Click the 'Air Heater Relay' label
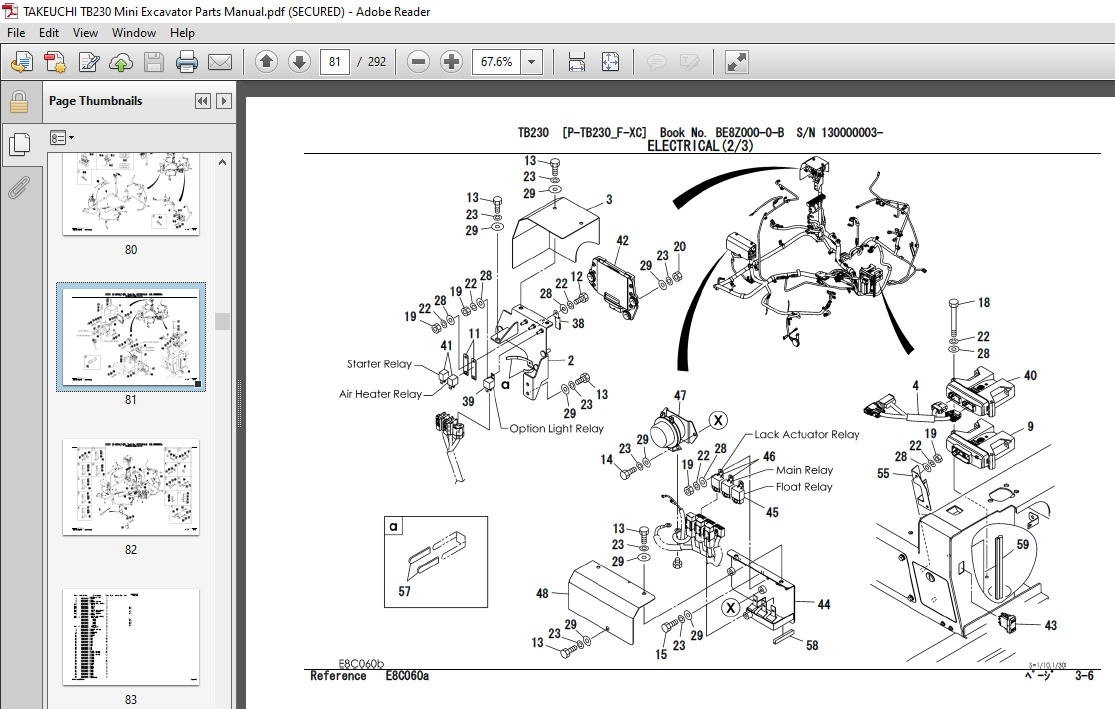 coord(380,394)
